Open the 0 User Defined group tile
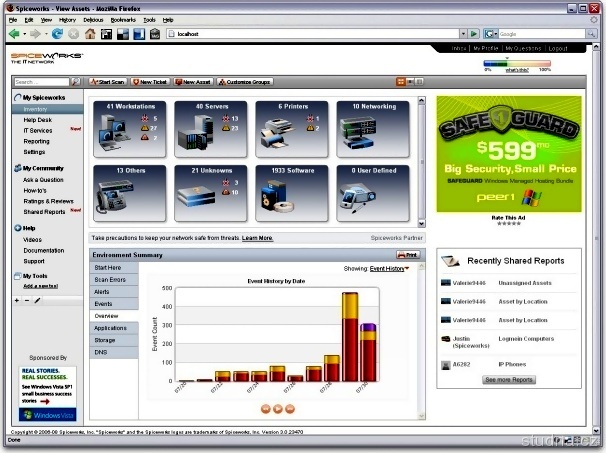This screenshot has width=606, height=453. click(373, 193)
